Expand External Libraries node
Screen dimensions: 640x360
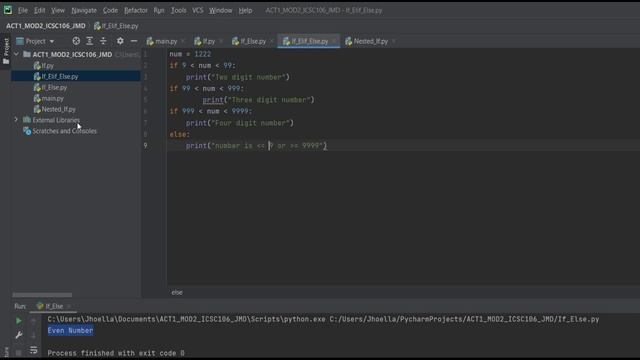16,120
